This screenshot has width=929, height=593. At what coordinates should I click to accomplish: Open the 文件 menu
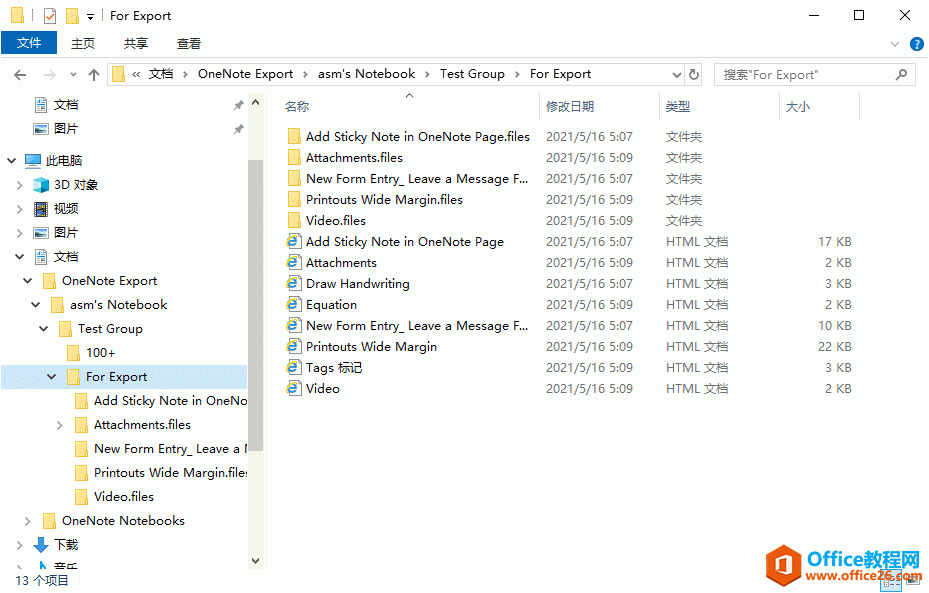click(29, 43)
